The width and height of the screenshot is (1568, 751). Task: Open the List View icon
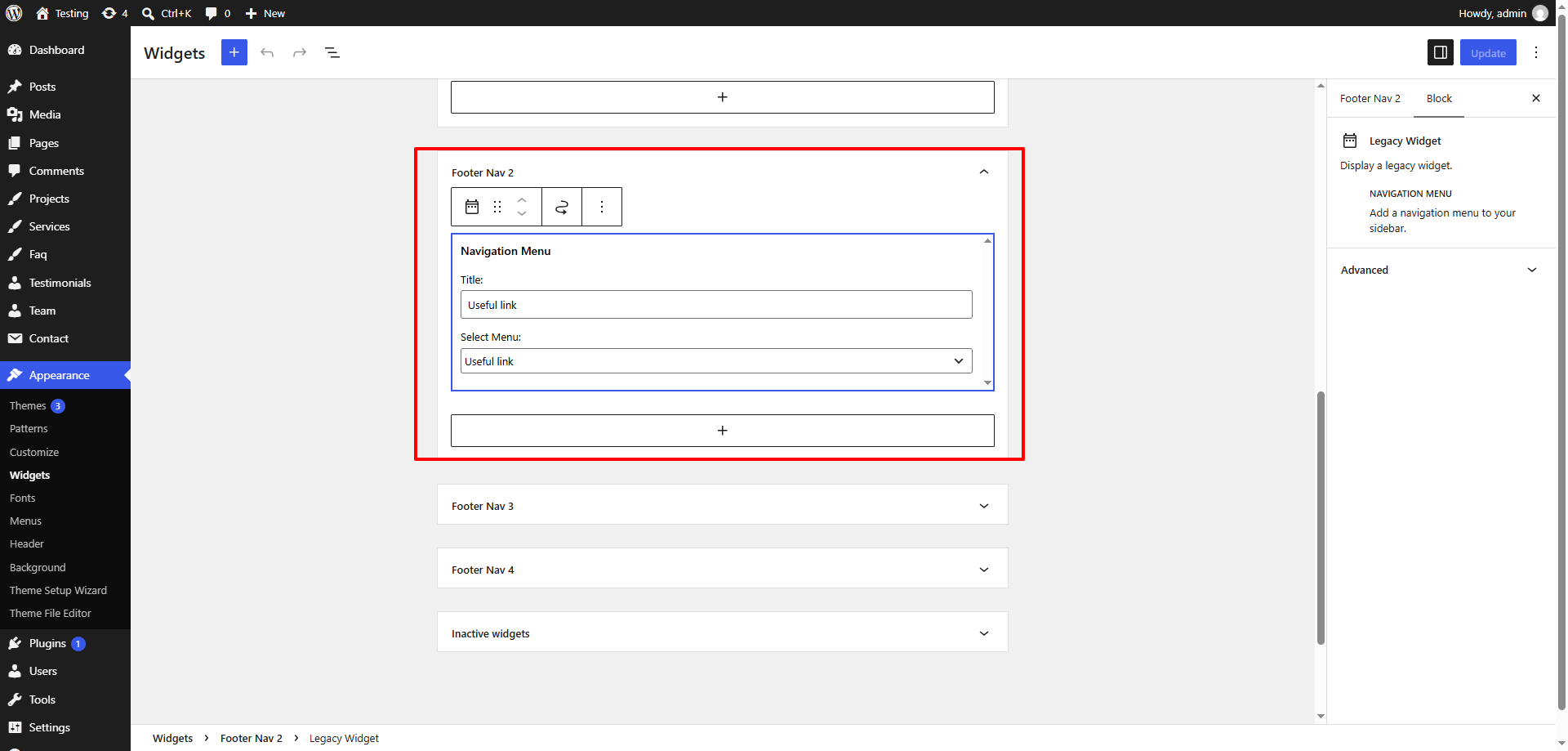coord(332,52)
